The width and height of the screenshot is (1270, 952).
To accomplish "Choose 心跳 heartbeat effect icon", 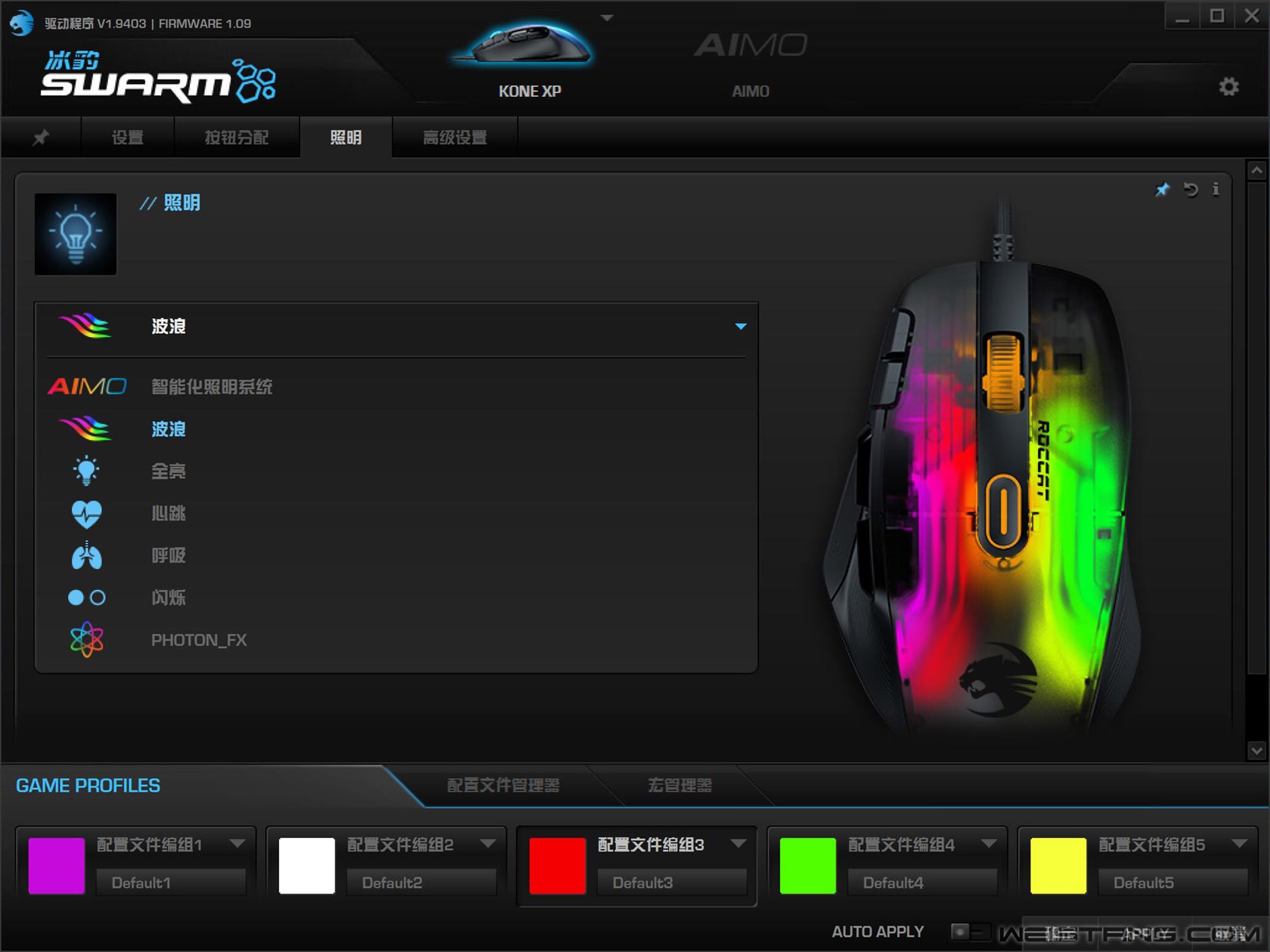I will tap(86, 514).
